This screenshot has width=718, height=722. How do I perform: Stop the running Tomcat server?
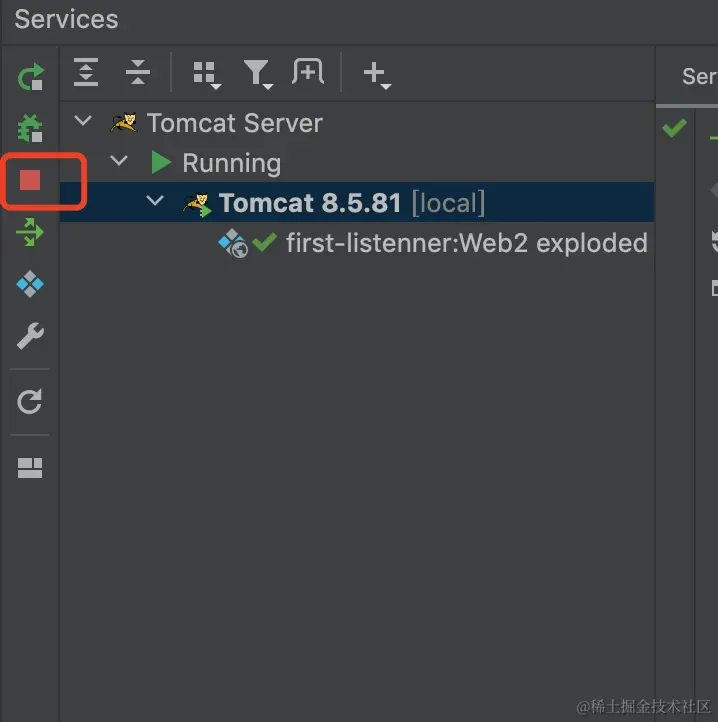pos(30,180)
